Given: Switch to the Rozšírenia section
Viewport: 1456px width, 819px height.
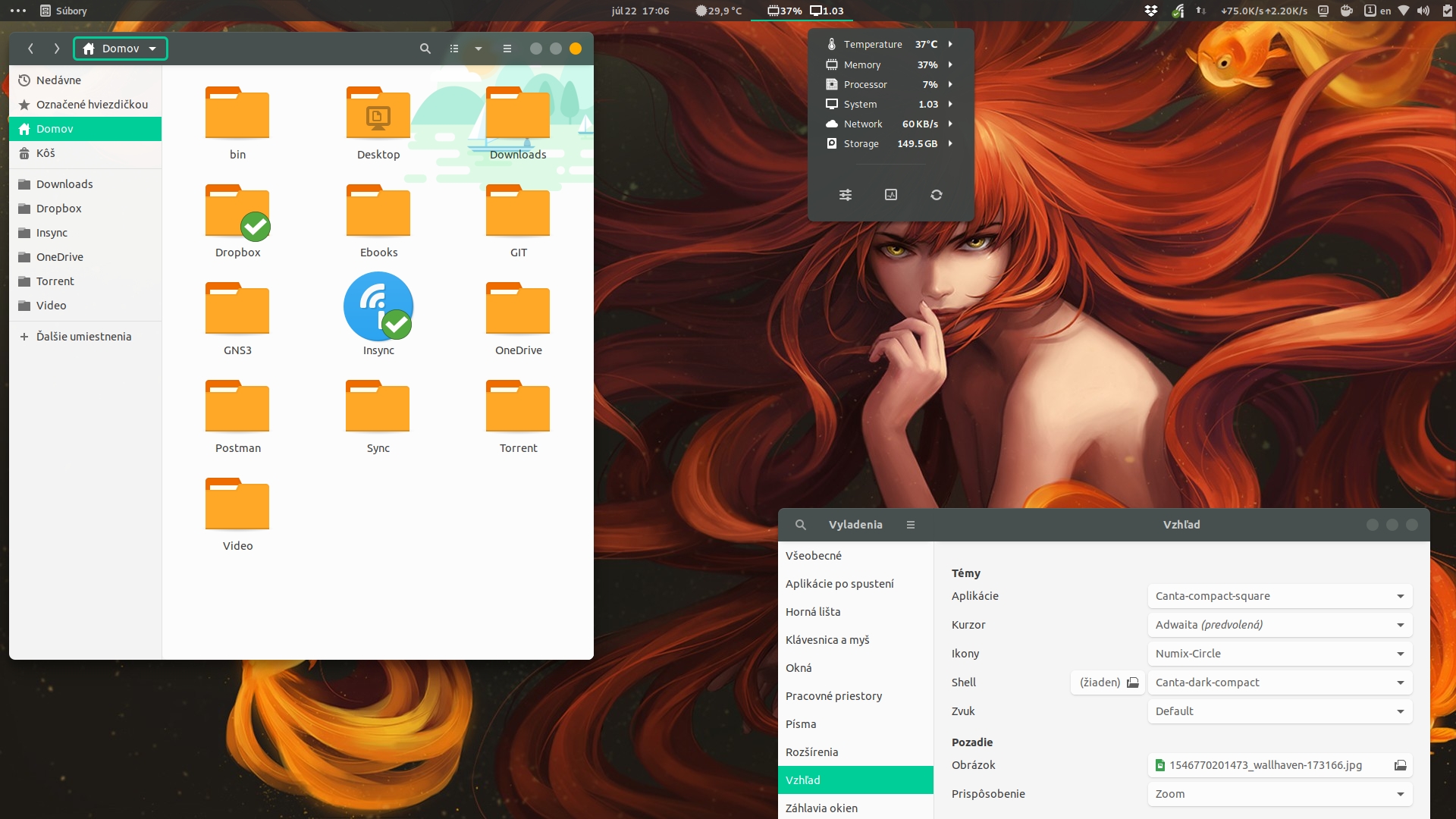Looking at the screenshot, I should coord(855,752).
